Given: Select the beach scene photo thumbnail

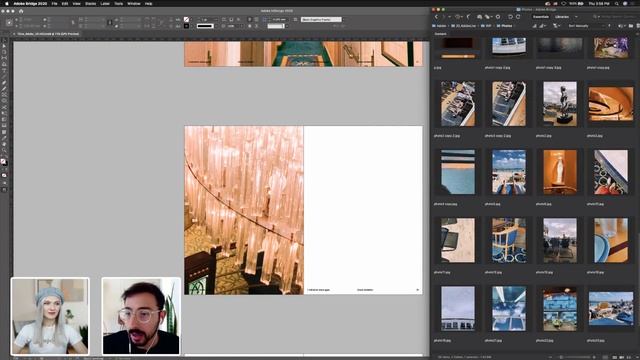Looking at the screenshot, I should click(x=509, y=172).
